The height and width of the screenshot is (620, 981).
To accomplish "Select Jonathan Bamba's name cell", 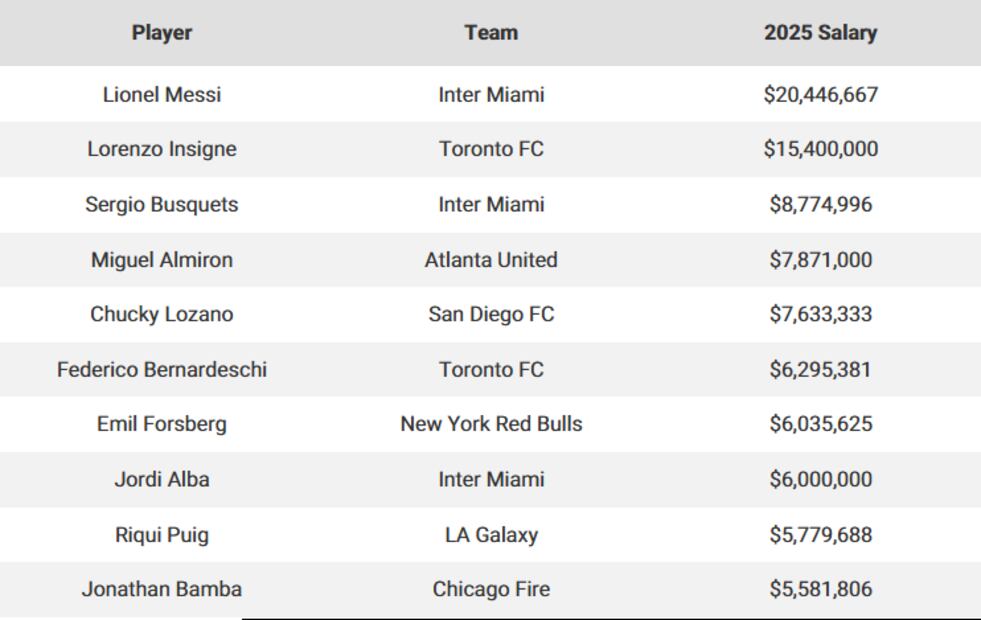I will [161, 589].
